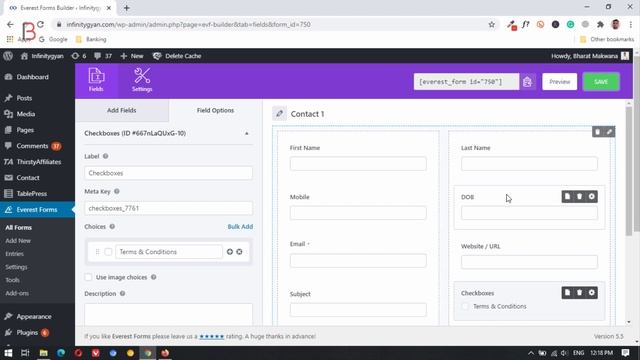Viewport: 640px width, 360px height.
Task: Click the Bulk Add link
Action: [x=240, y=227]
